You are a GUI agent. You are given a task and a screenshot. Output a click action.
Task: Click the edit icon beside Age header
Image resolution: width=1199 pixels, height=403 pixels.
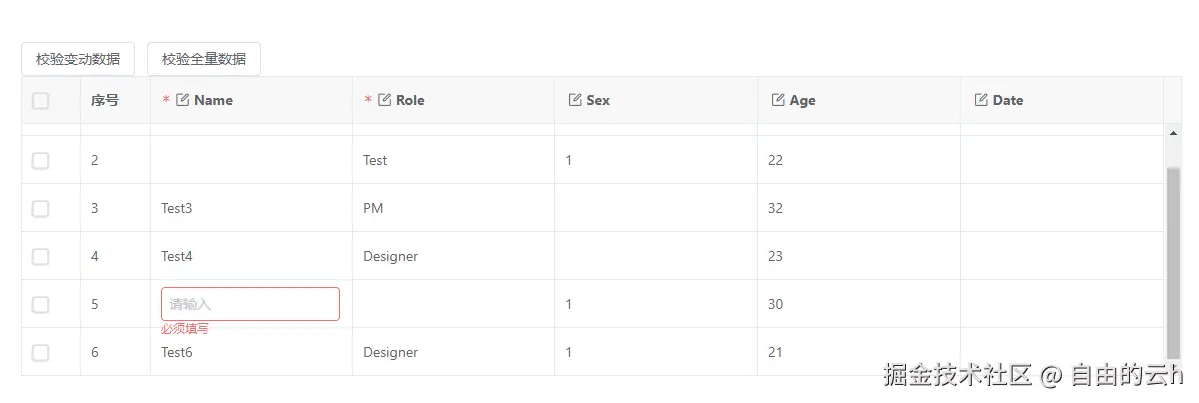click(778, 100)
